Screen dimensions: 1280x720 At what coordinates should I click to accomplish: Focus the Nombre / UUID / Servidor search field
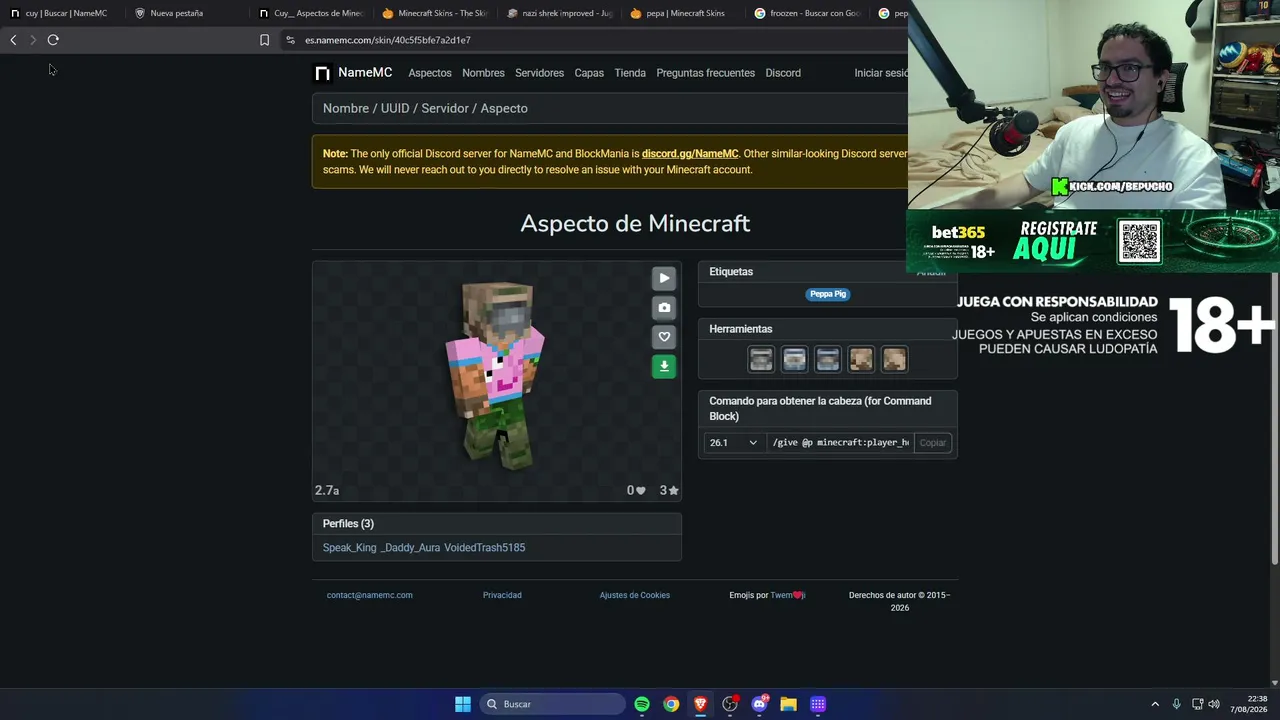pyautogui.click(x=610, y=108)
